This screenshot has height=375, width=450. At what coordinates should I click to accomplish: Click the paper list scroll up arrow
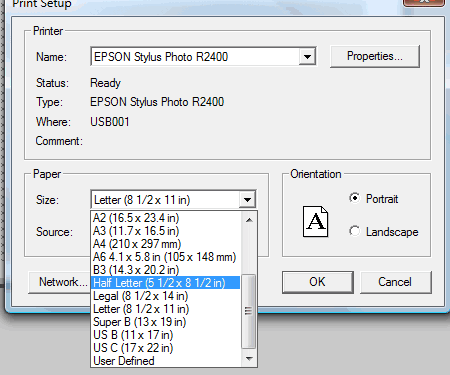point(249,220)
